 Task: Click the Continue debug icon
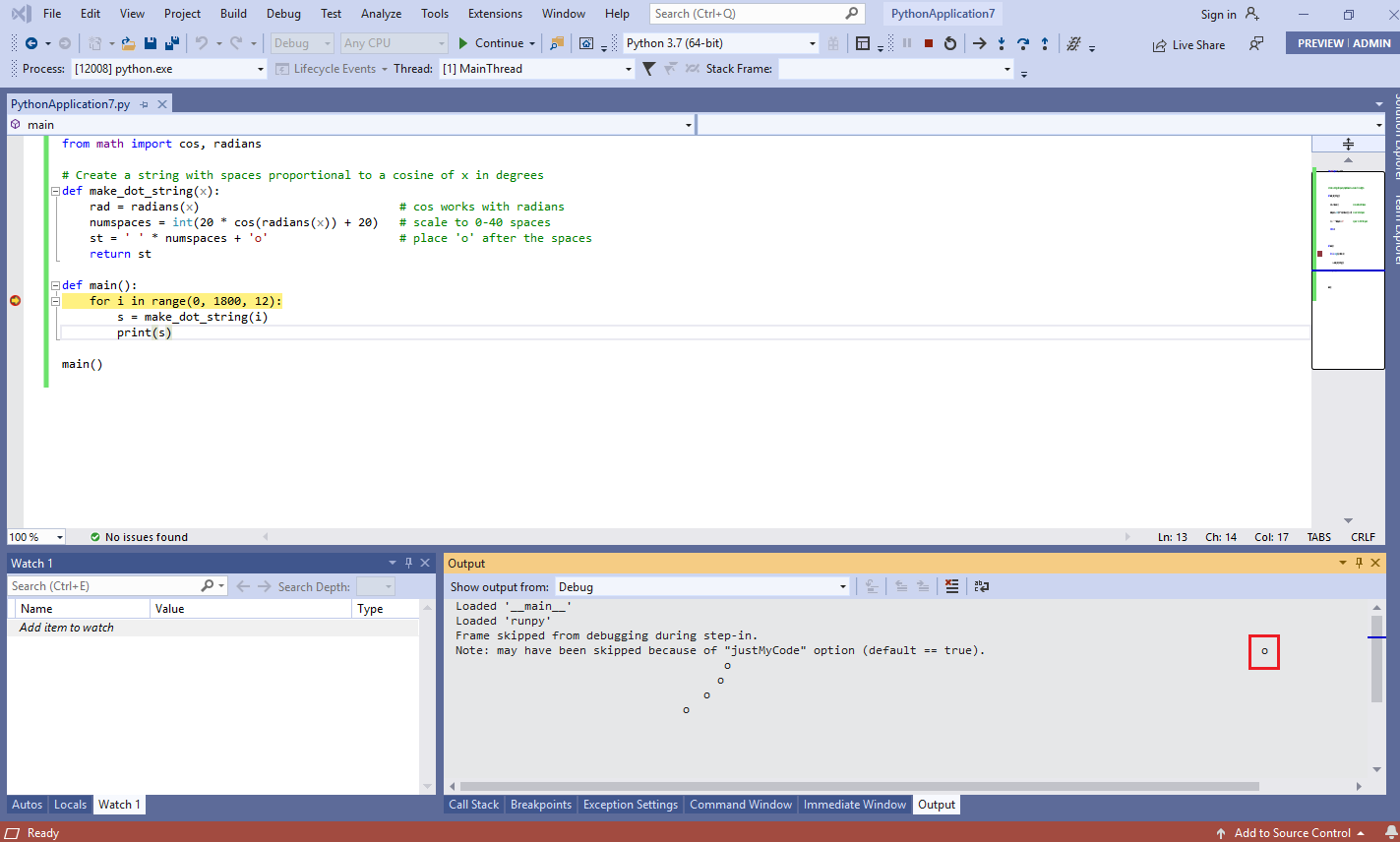462,43
